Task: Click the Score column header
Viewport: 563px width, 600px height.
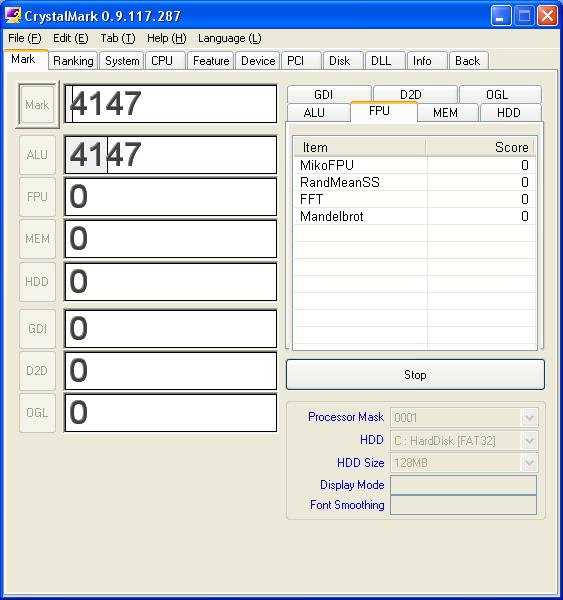Action: click(480, 147)
